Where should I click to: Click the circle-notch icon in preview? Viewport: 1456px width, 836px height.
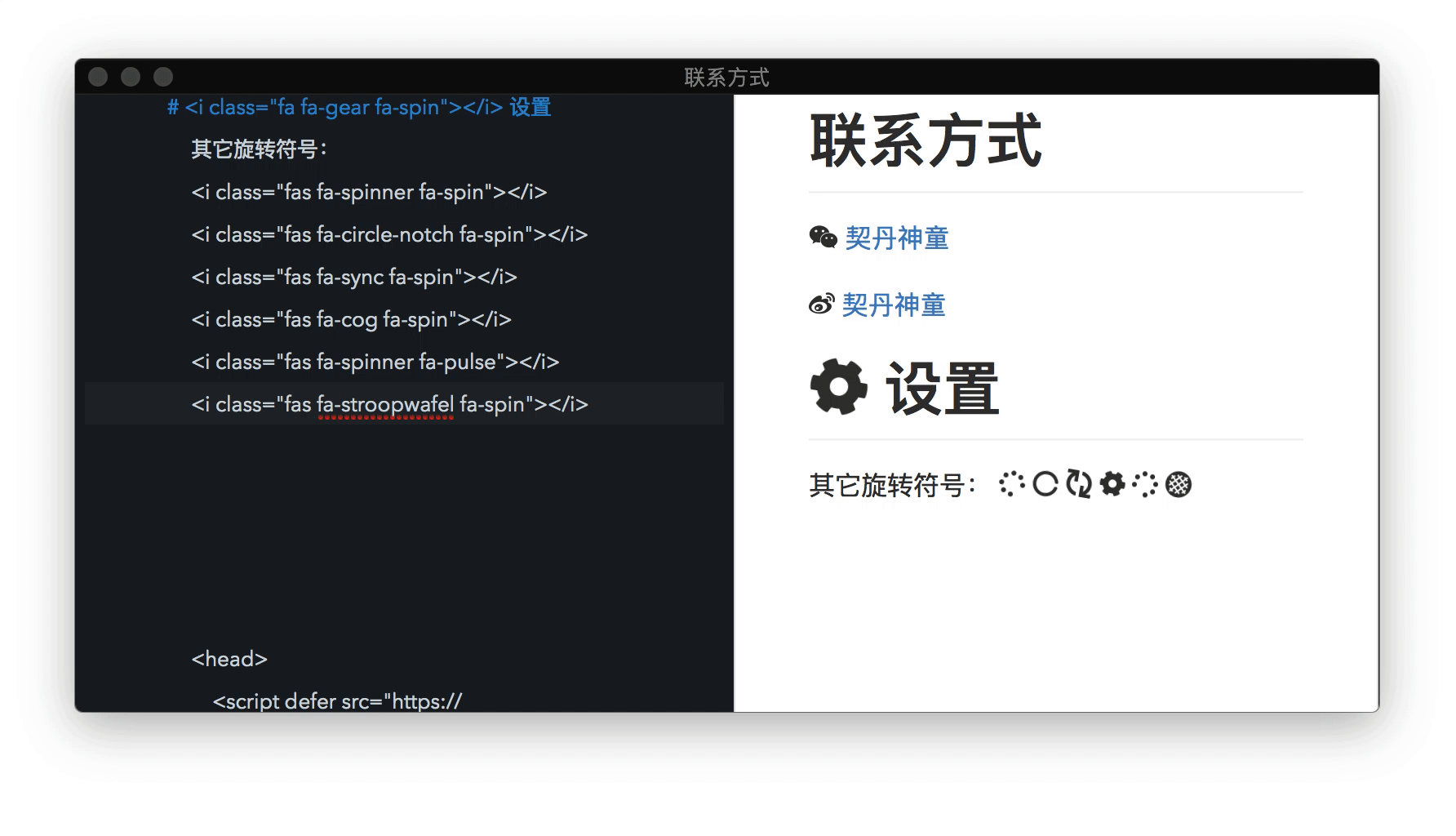click(1045, 484)
